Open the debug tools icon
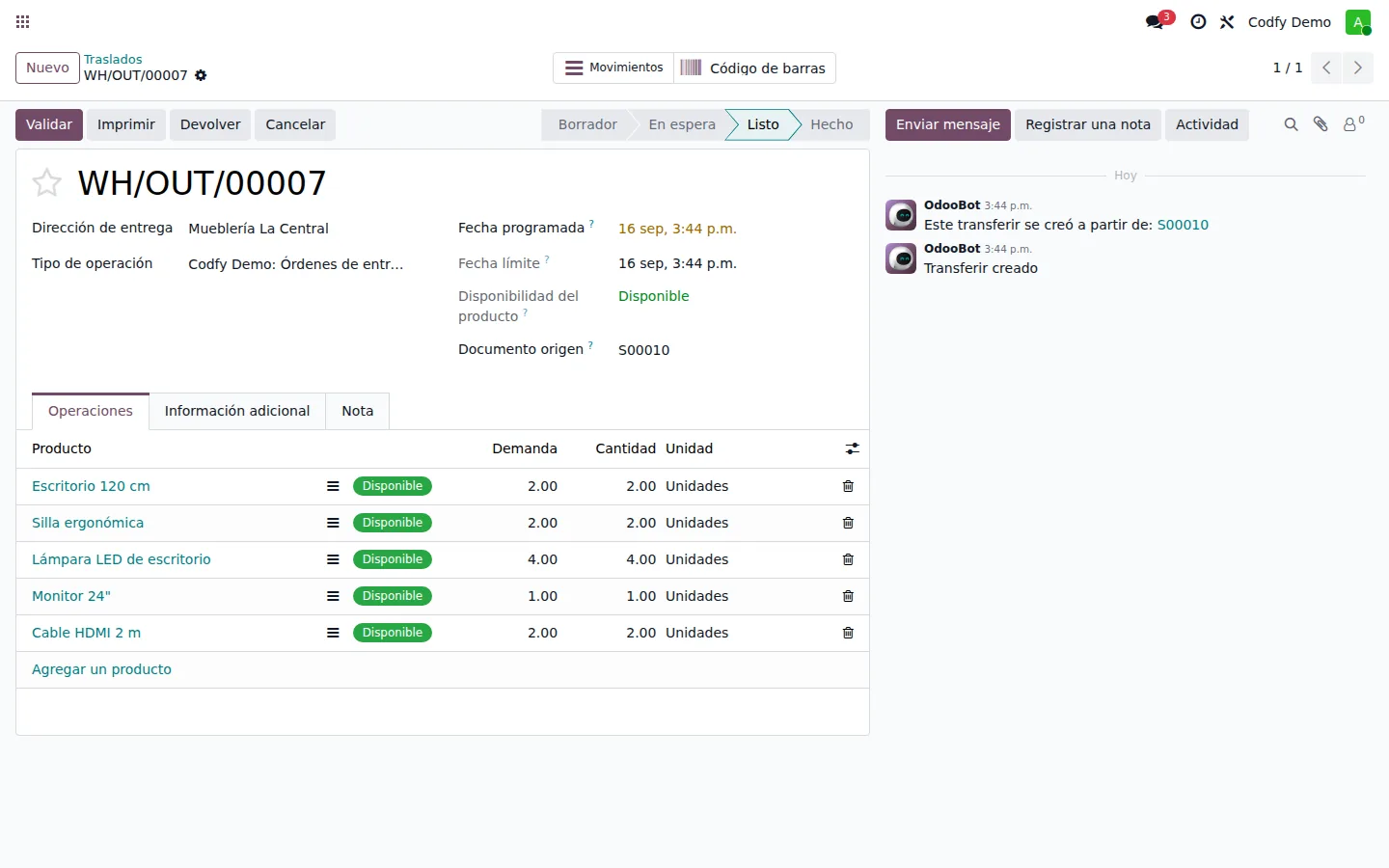 pyautogui.click(x=1227, y=22)
